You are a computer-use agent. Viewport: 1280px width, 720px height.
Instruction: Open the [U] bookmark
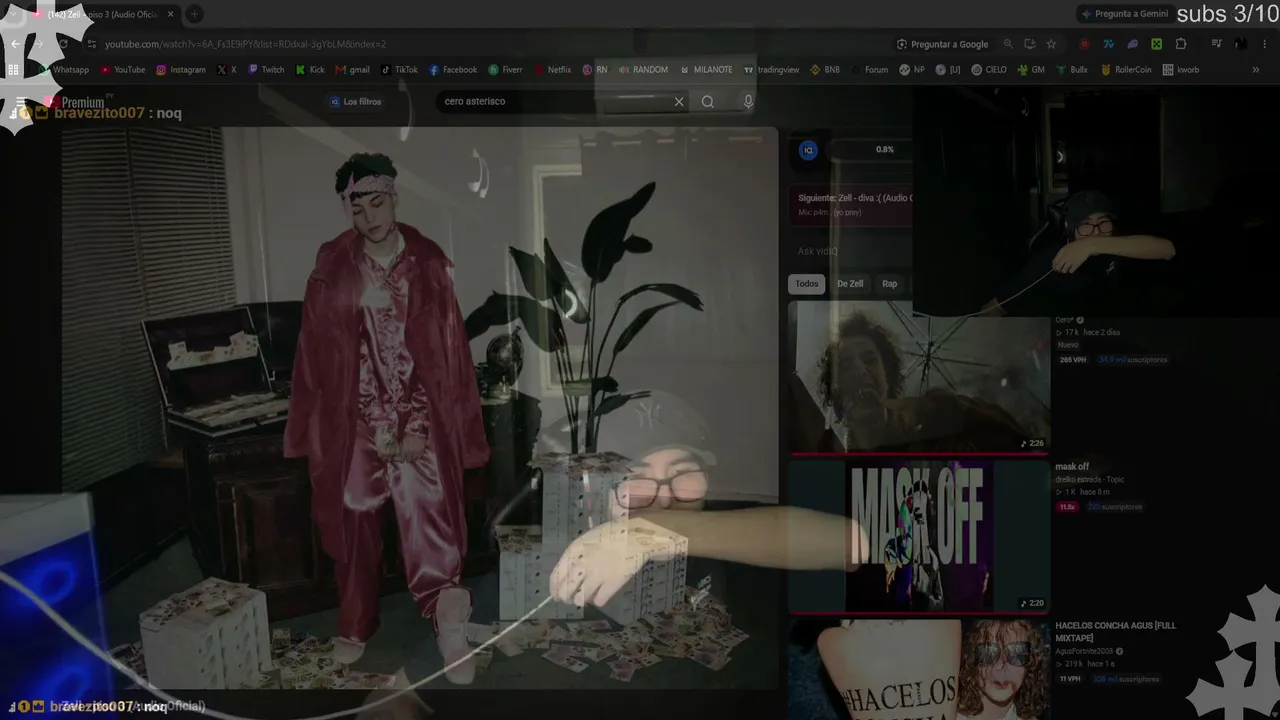click(948, 70)
